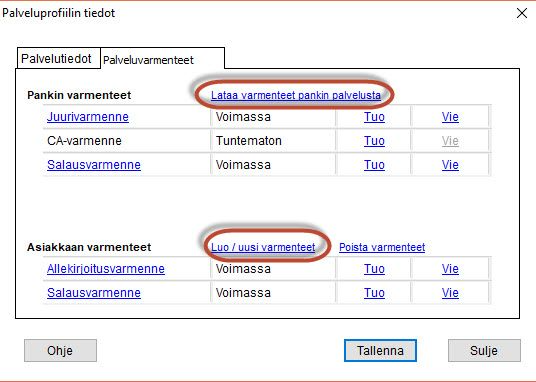Select the CA-varmenne text
Viewport: 536px width, 382px height.
(x=84, y=141)
